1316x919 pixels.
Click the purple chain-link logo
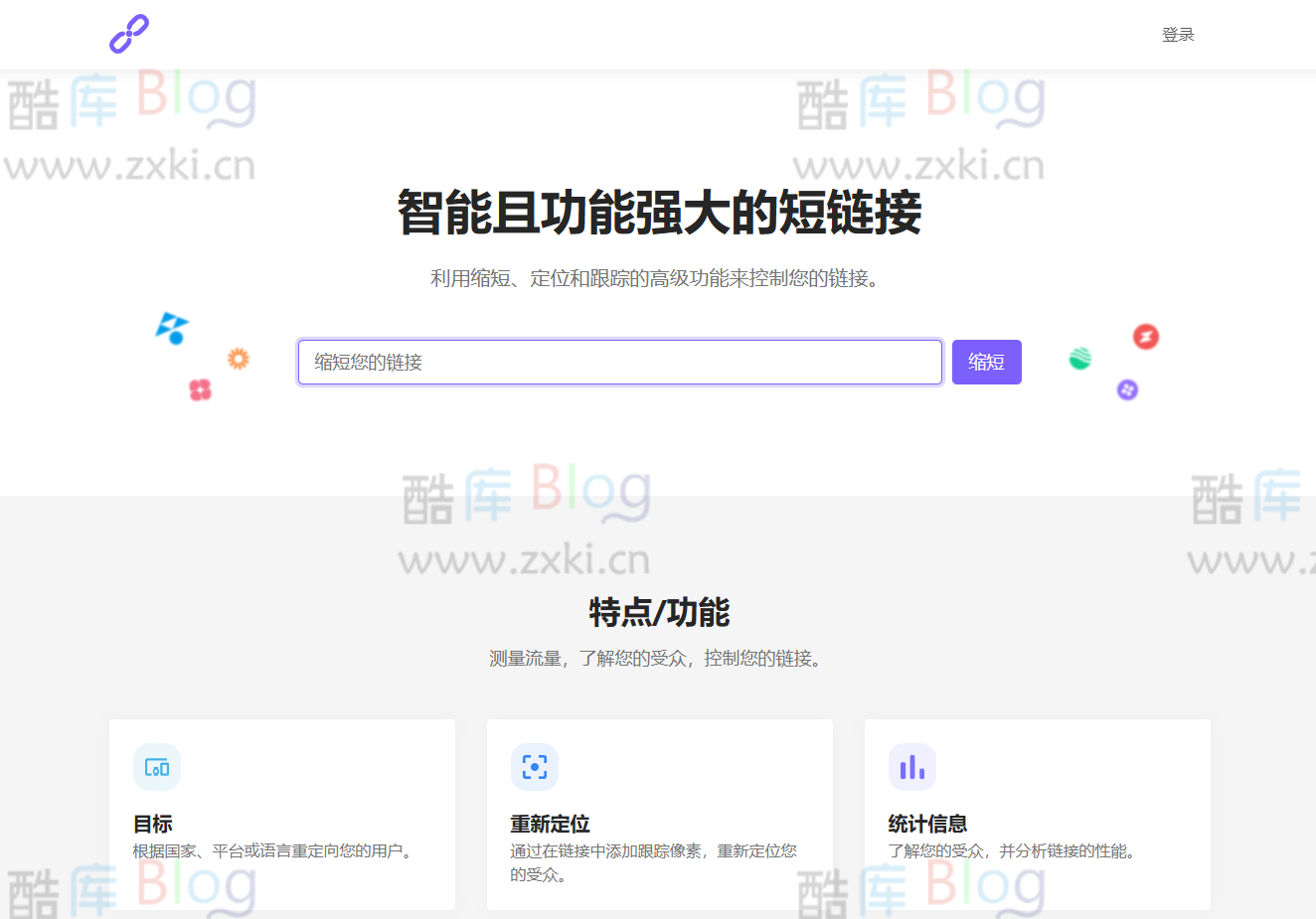coord(128,34)
